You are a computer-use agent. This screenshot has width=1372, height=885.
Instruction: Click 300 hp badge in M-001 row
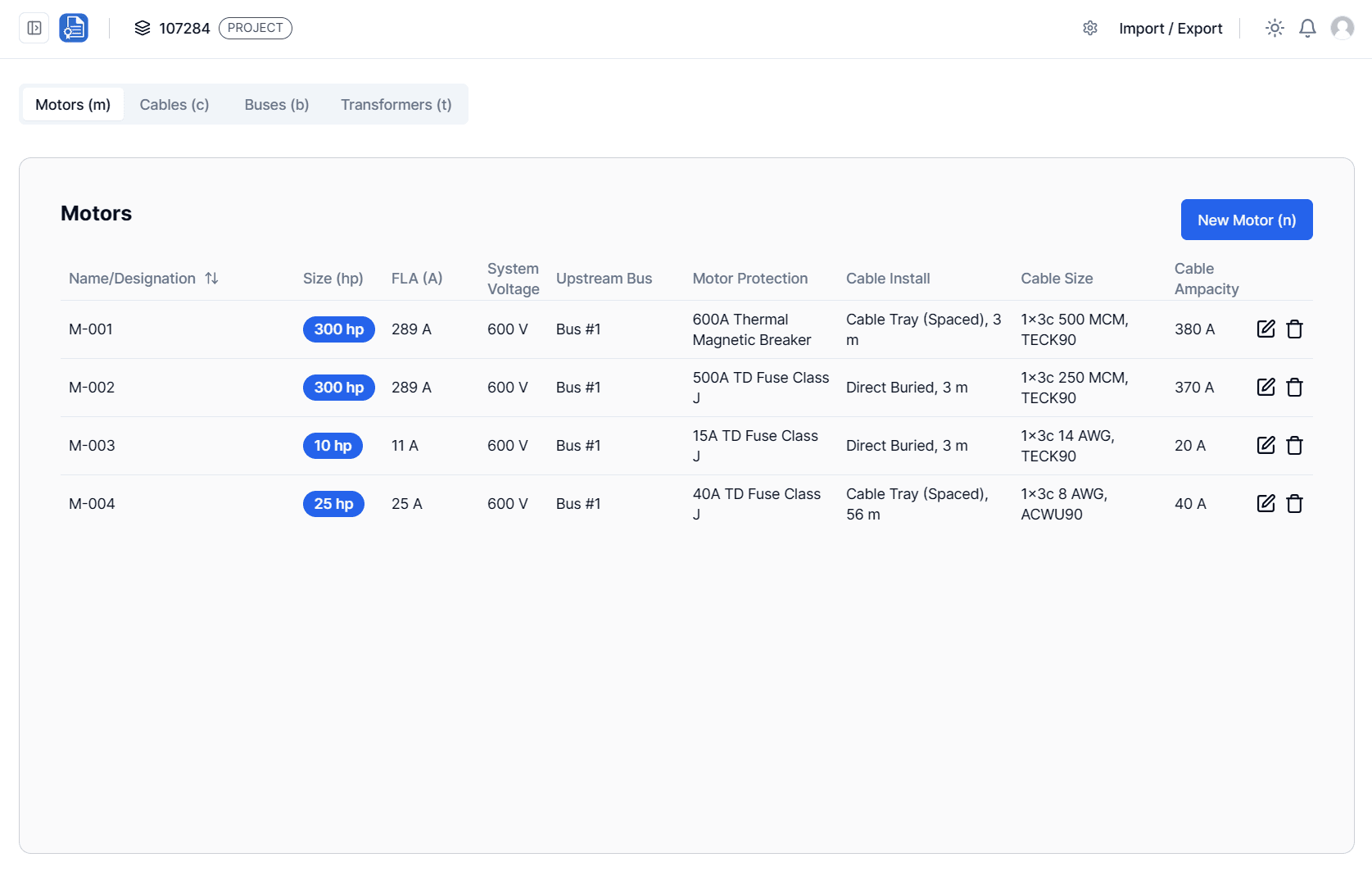tap(339, 329)
